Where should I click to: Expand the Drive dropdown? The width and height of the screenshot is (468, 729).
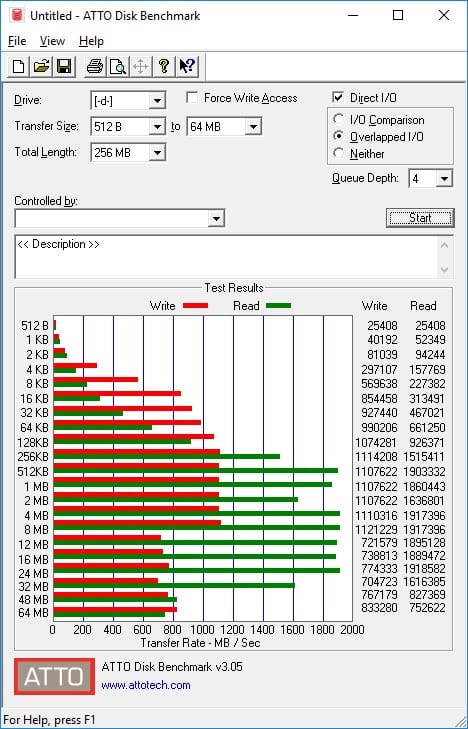click(157, 101)
